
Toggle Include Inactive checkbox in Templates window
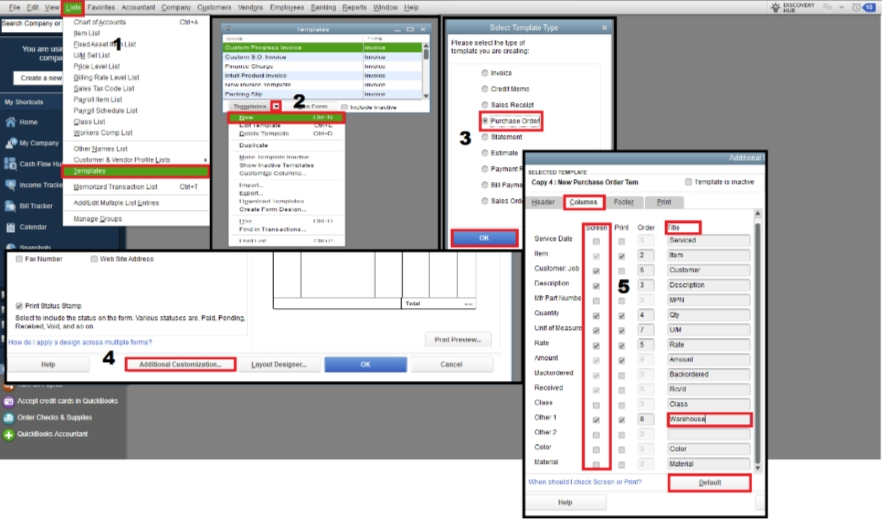344,107
